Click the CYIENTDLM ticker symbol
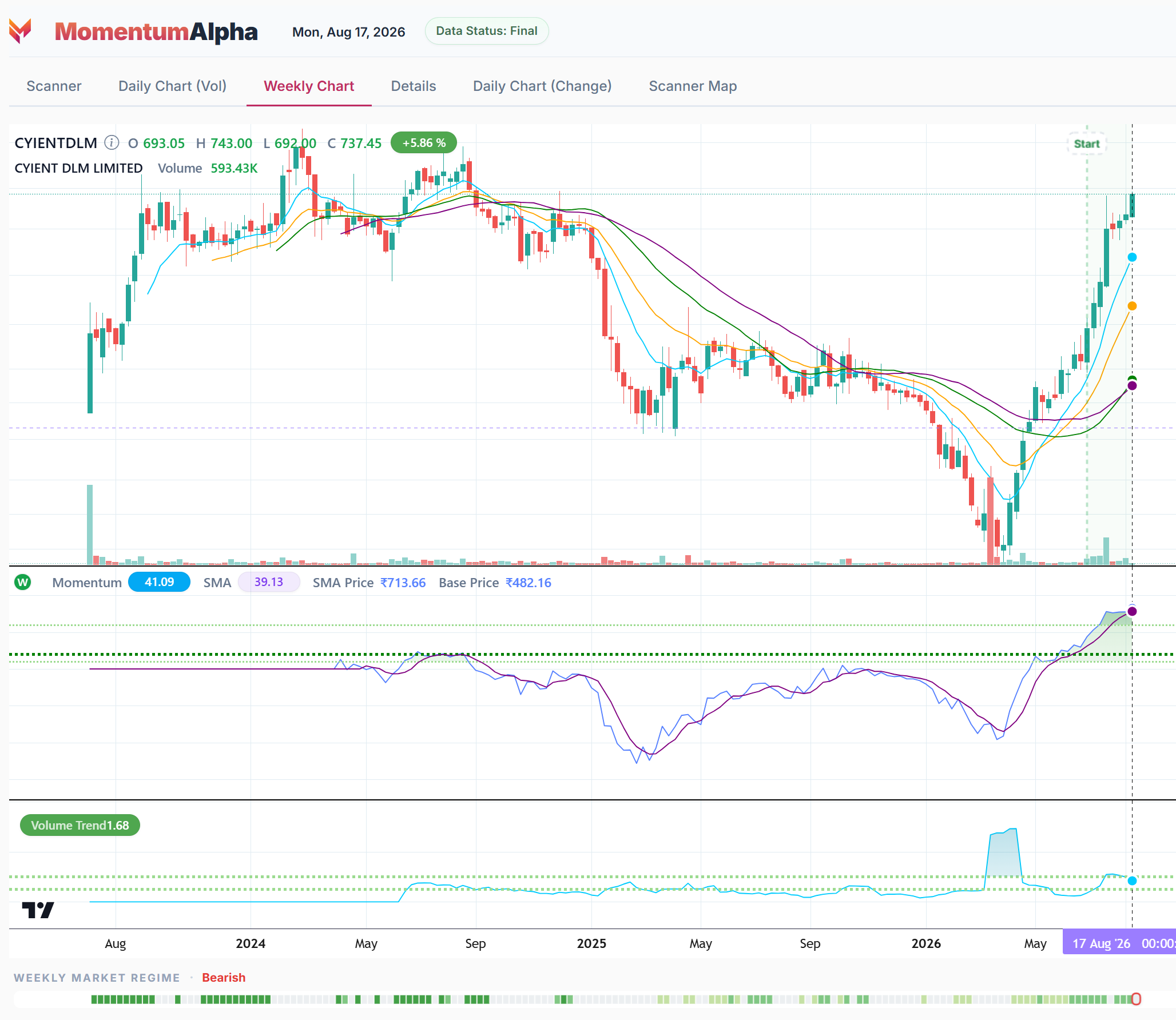1176x1020 pixels. point(55,143)
